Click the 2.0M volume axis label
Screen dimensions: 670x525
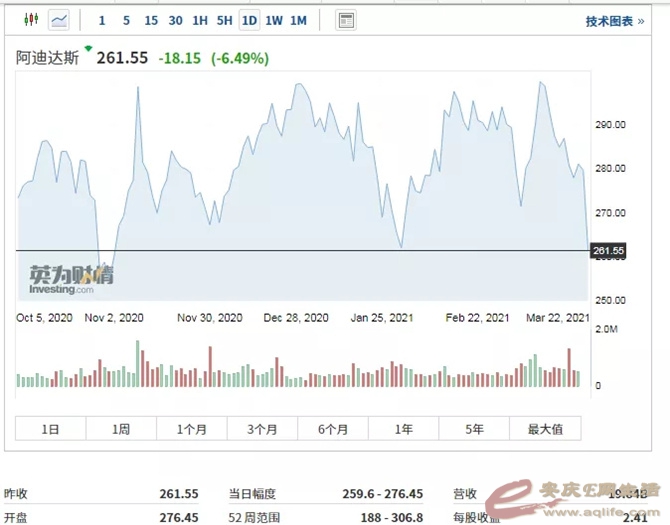[606, 329]
